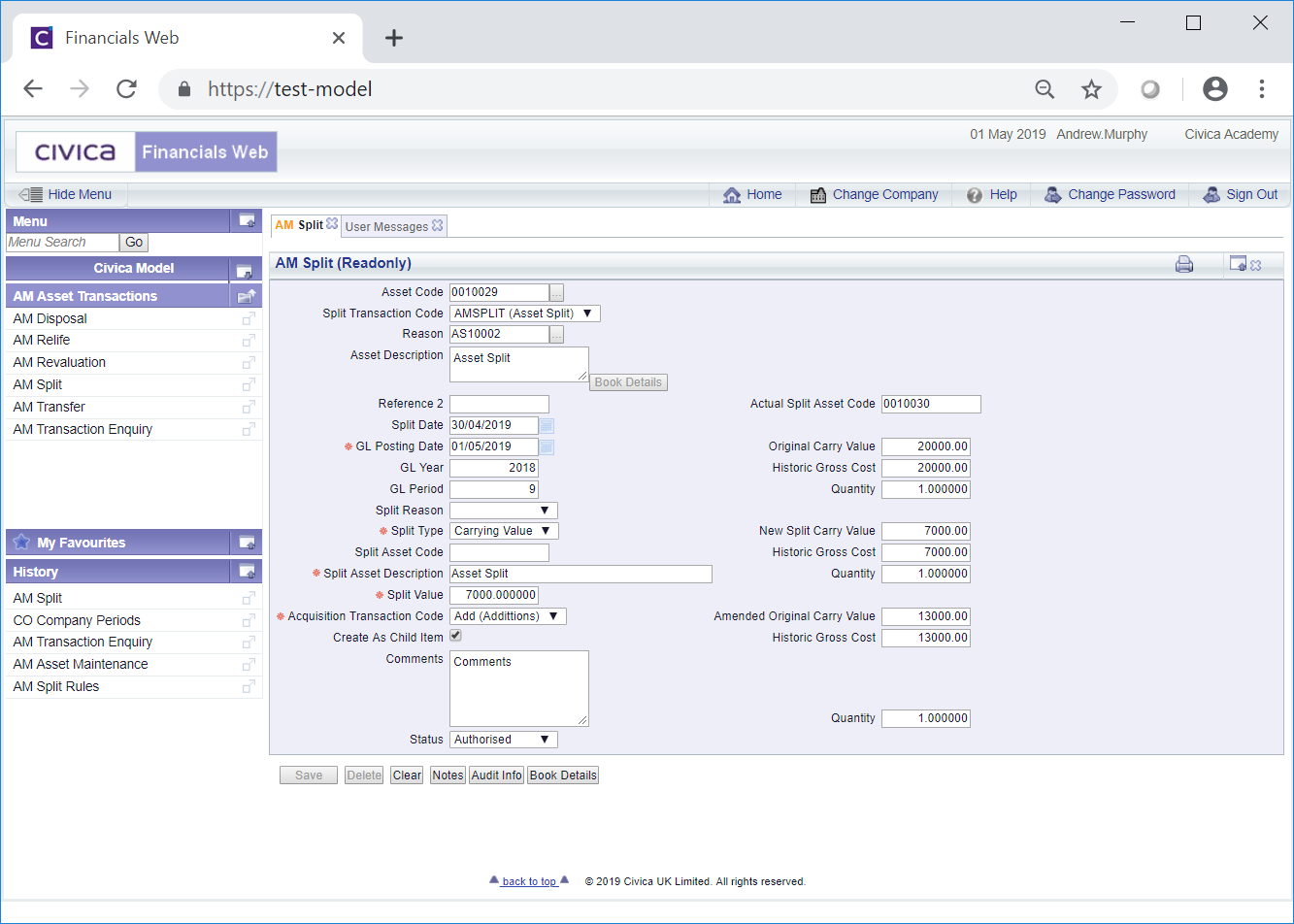
Task: Click the Help question mark icon
Action: pyautogui.click(x=975, y=195)
